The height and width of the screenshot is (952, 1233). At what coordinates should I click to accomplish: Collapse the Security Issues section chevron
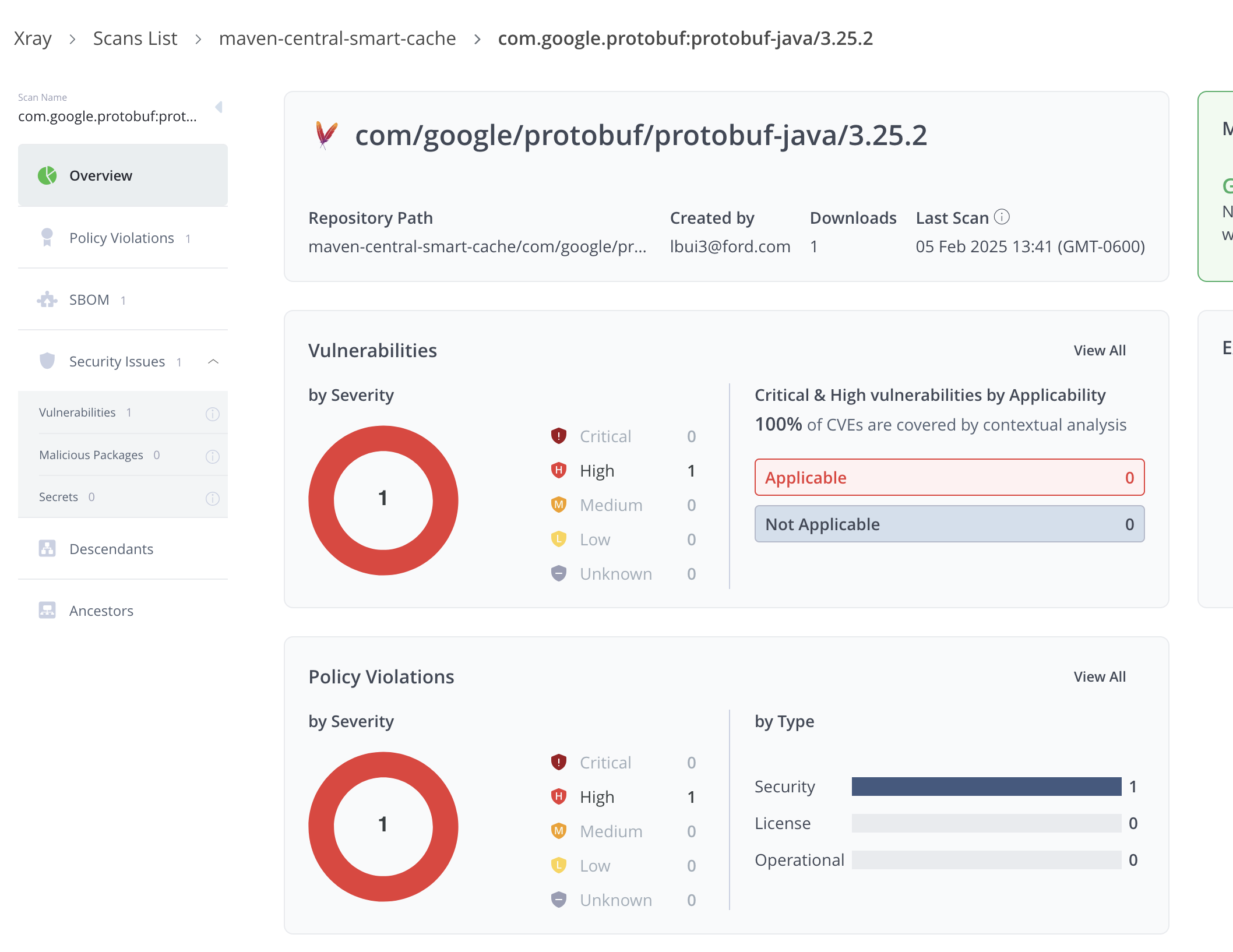coord(213,362)
